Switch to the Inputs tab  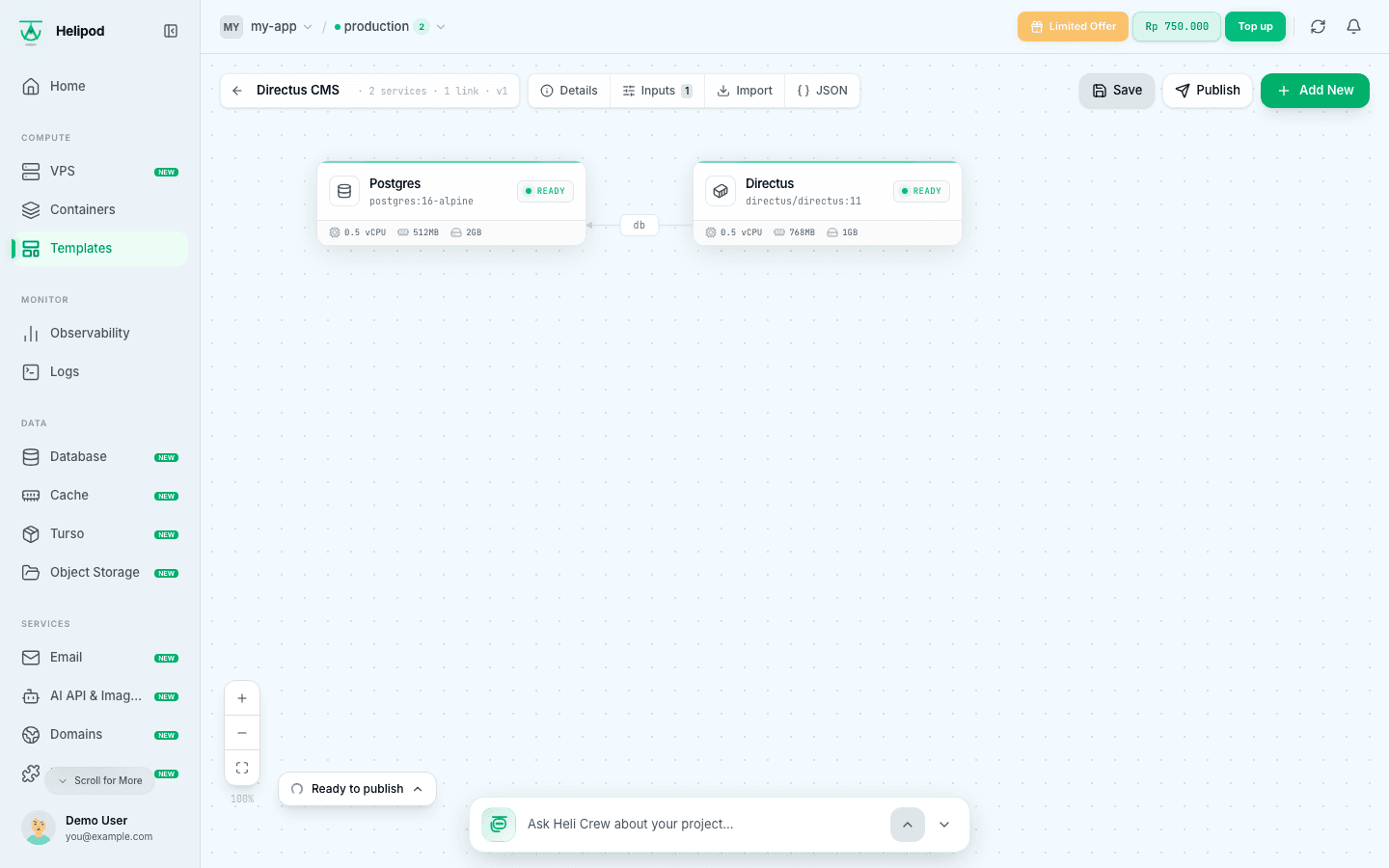pyautogui.click(x=657, y=91)
